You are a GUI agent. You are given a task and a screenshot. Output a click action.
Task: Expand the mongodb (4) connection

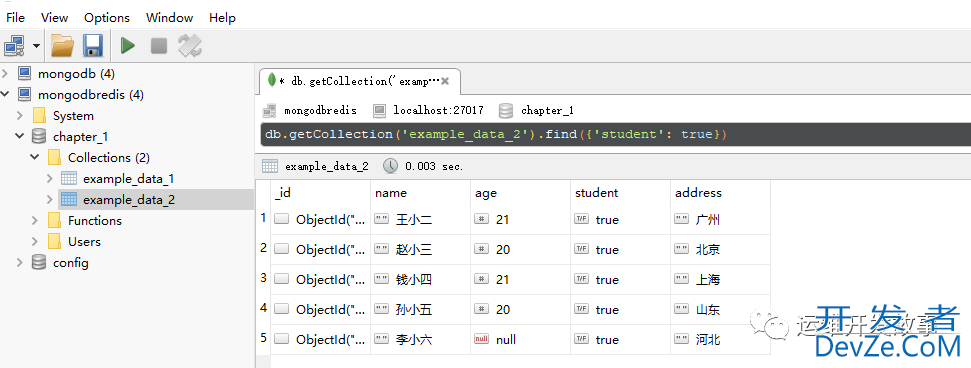click(x=6, y=74)
